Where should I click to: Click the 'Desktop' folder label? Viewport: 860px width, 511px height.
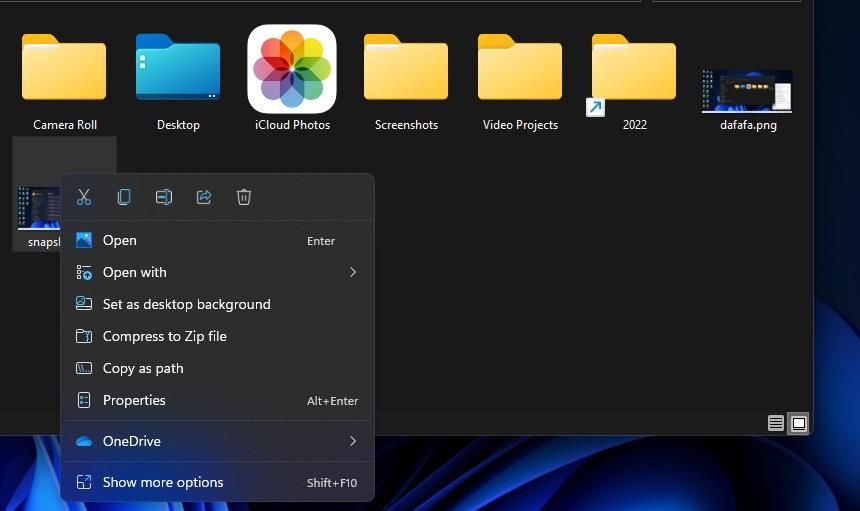click(x=178, y=125)
